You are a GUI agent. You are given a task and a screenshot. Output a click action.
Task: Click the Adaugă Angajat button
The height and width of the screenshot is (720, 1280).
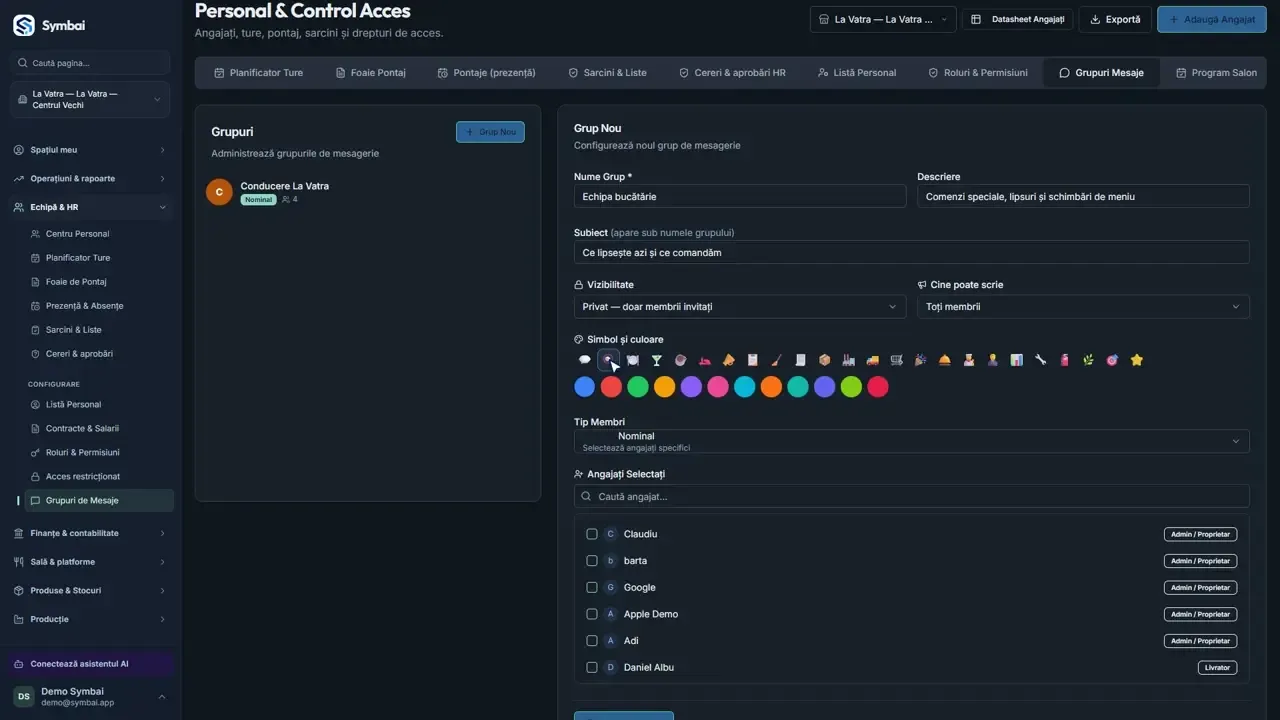point(1211,19)
